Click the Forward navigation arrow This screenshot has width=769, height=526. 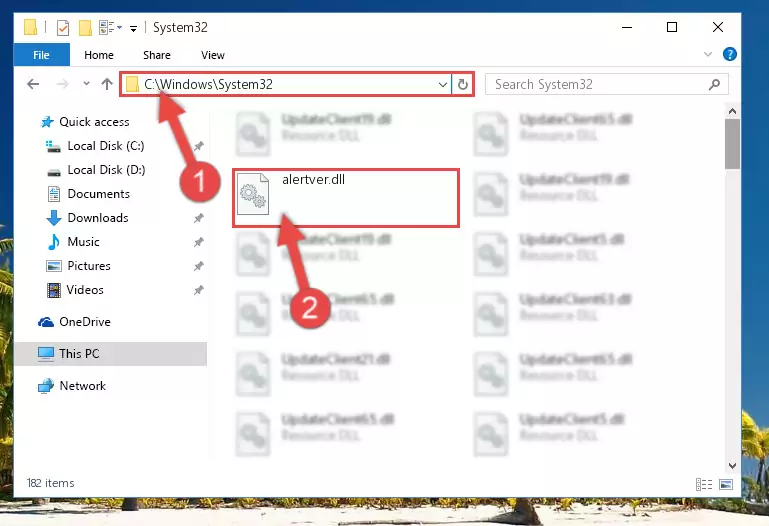tap(62, 84)
